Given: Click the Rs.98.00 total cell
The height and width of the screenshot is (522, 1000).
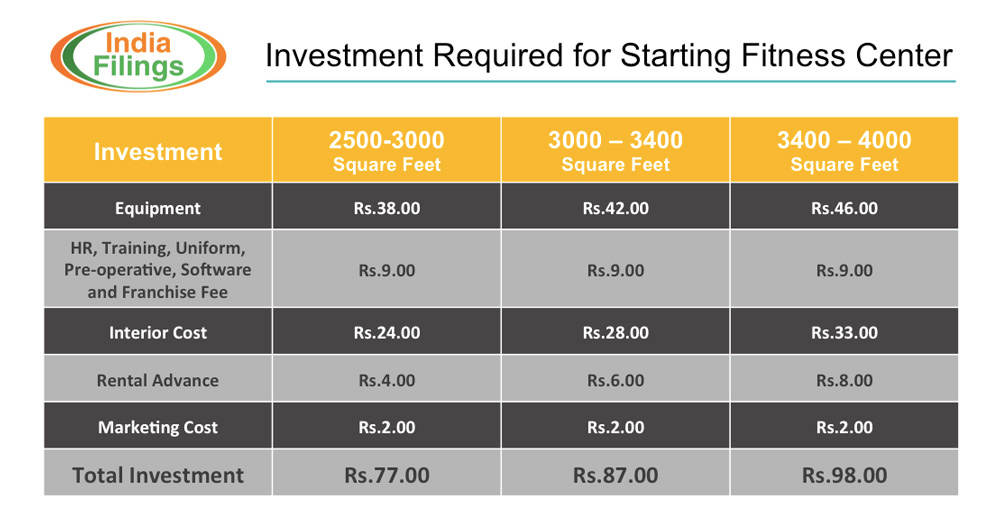Looking at the screenshot, I should coord(844,475).
